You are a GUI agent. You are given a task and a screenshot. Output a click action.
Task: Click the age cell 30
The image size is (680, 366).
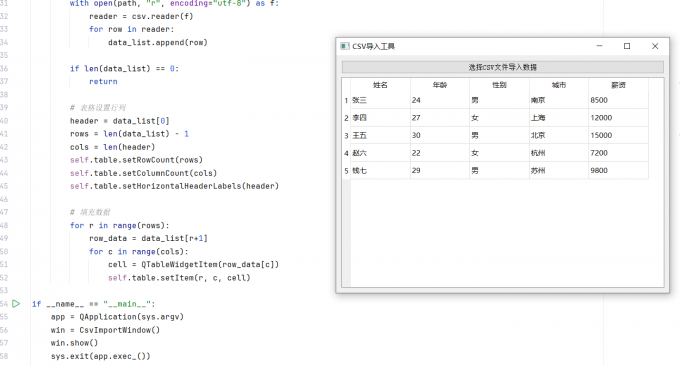[440, 135]
